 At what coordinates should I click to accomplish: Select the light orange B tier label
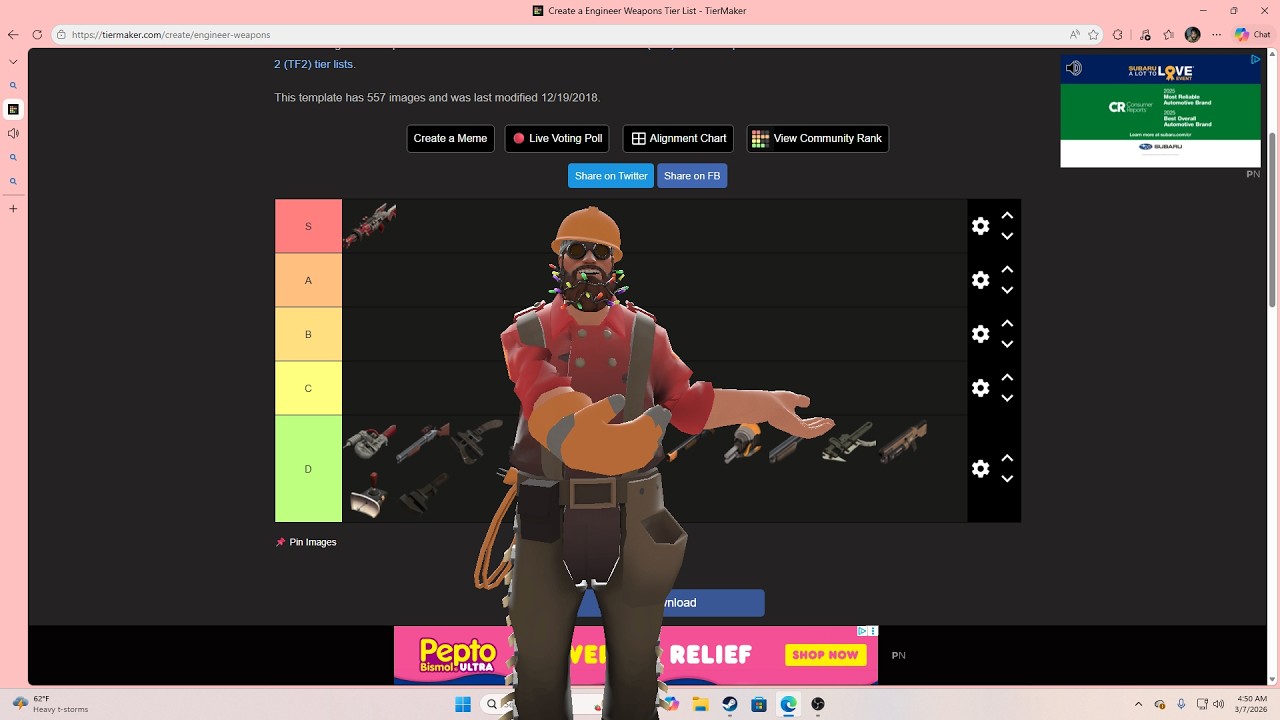[x=308, y=334]
